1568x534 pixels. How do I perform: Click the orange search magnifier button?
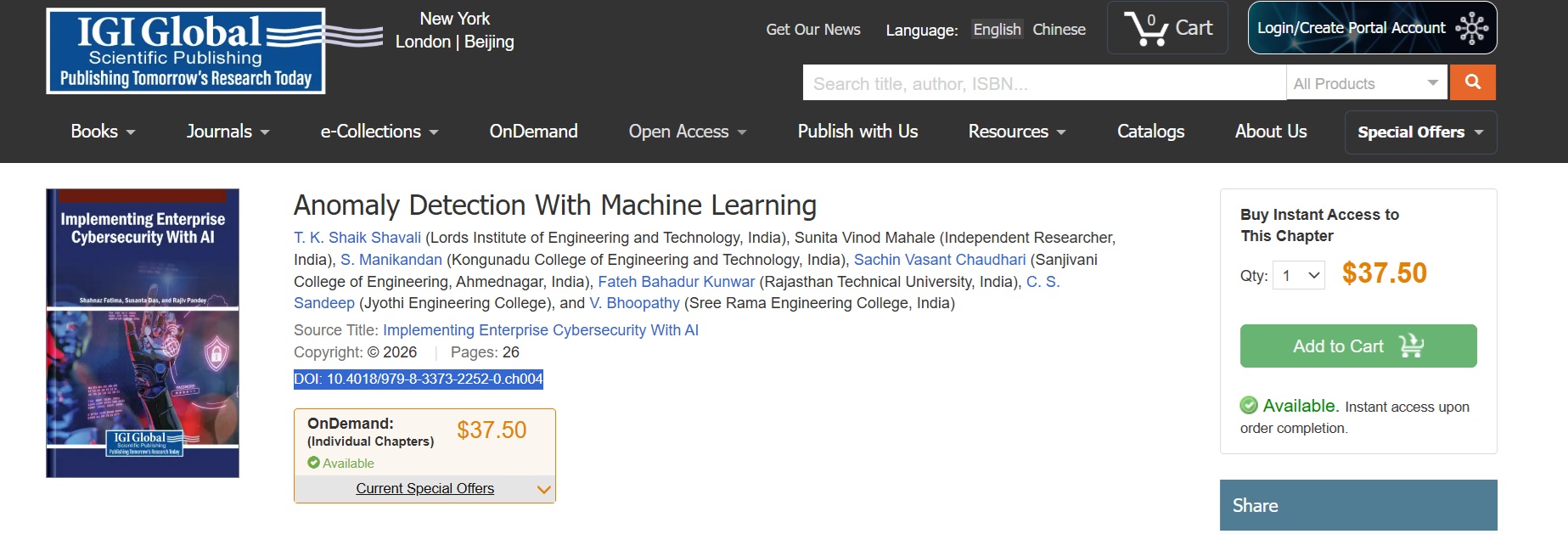pyautogui.click(x=1473, y=82)
